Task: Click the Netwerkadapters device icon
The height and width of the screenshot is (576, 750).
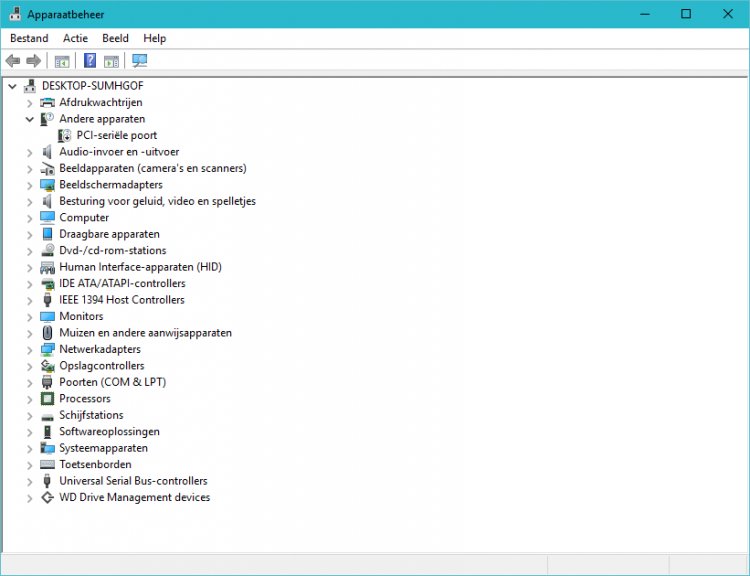Action: click(47, 349)
